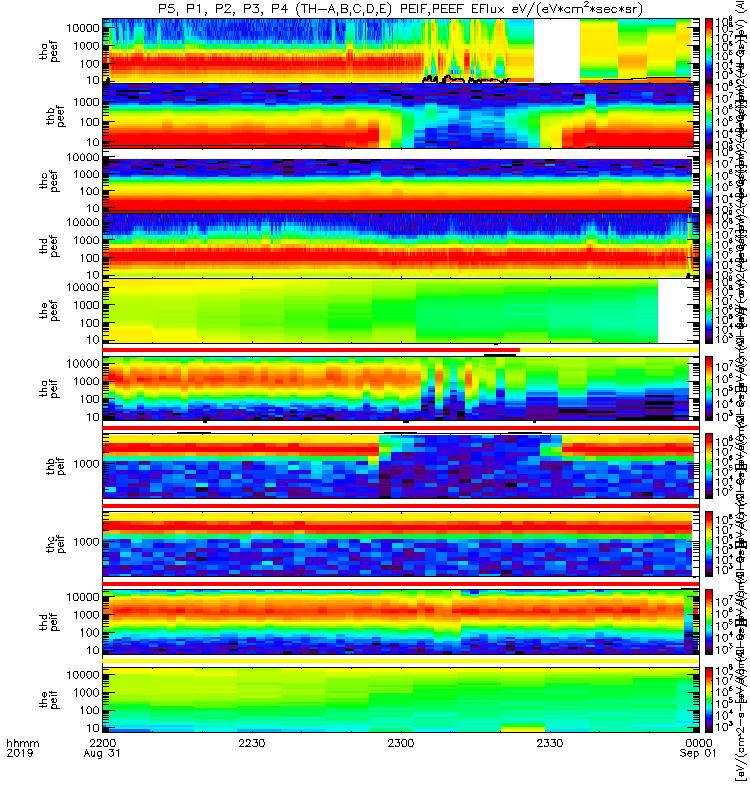
Task: Select the 'thd peef' axis label
Action: [49, 246]
